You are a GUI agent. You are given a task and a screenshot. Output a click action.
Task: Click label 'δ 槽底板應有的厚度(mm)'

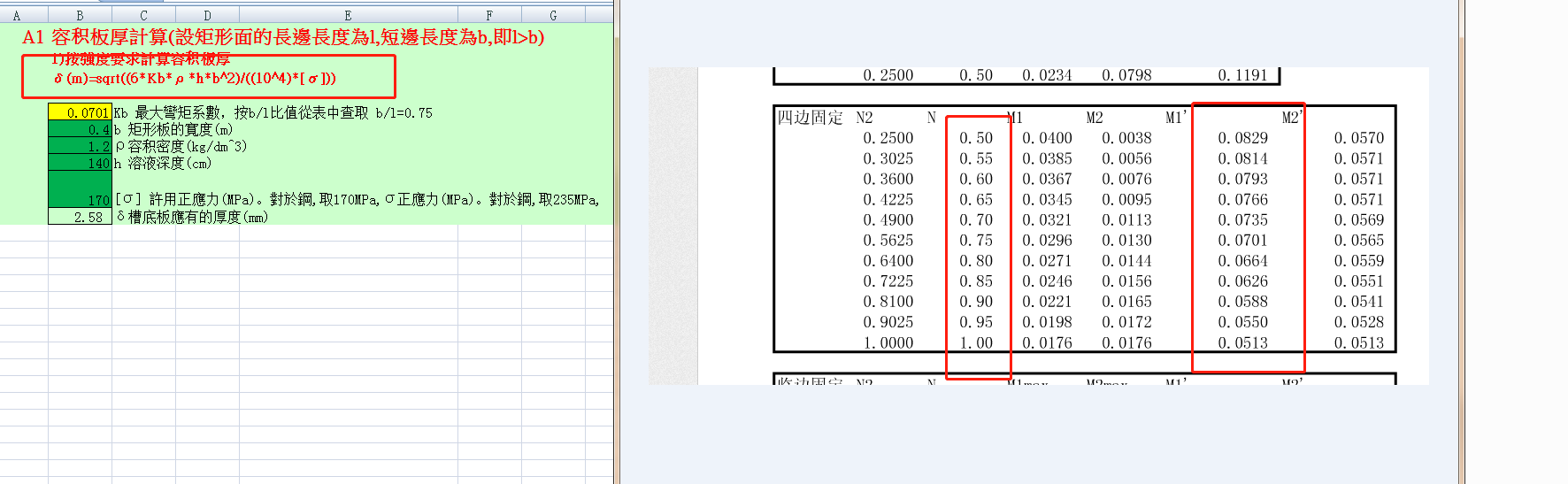192,217
